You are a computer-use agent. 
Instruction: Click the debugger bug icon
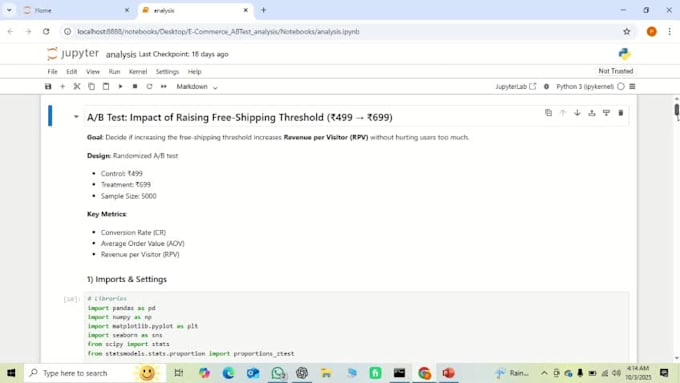pyautogui.click(x=546, y=87)
